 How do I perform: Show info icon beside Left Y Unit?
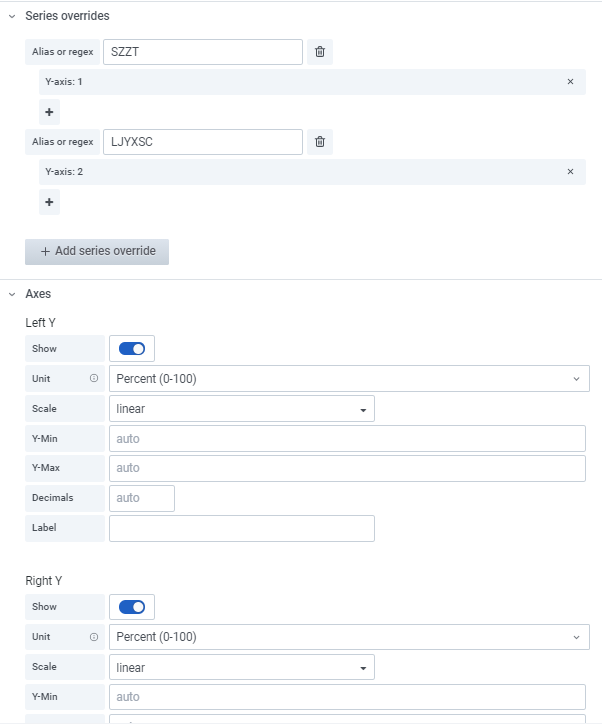click(94, 379)
